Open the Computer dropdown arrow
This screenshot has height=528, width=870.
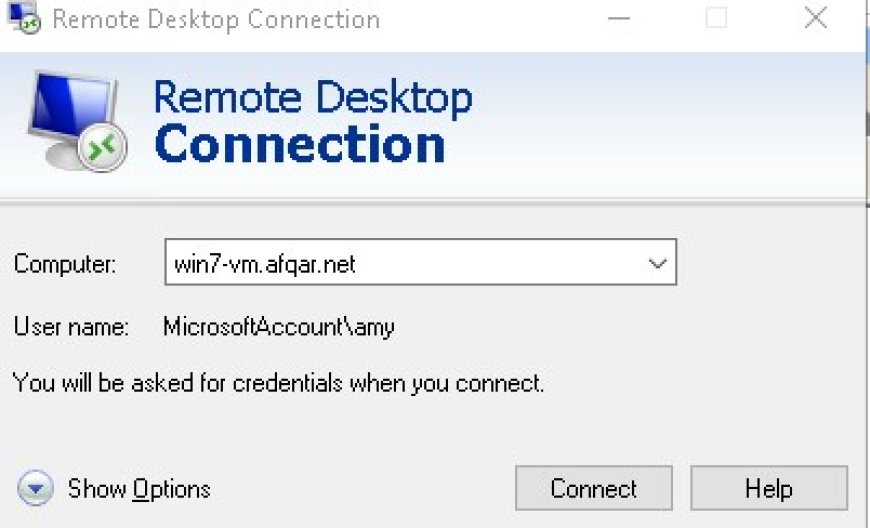pos(657,263)
